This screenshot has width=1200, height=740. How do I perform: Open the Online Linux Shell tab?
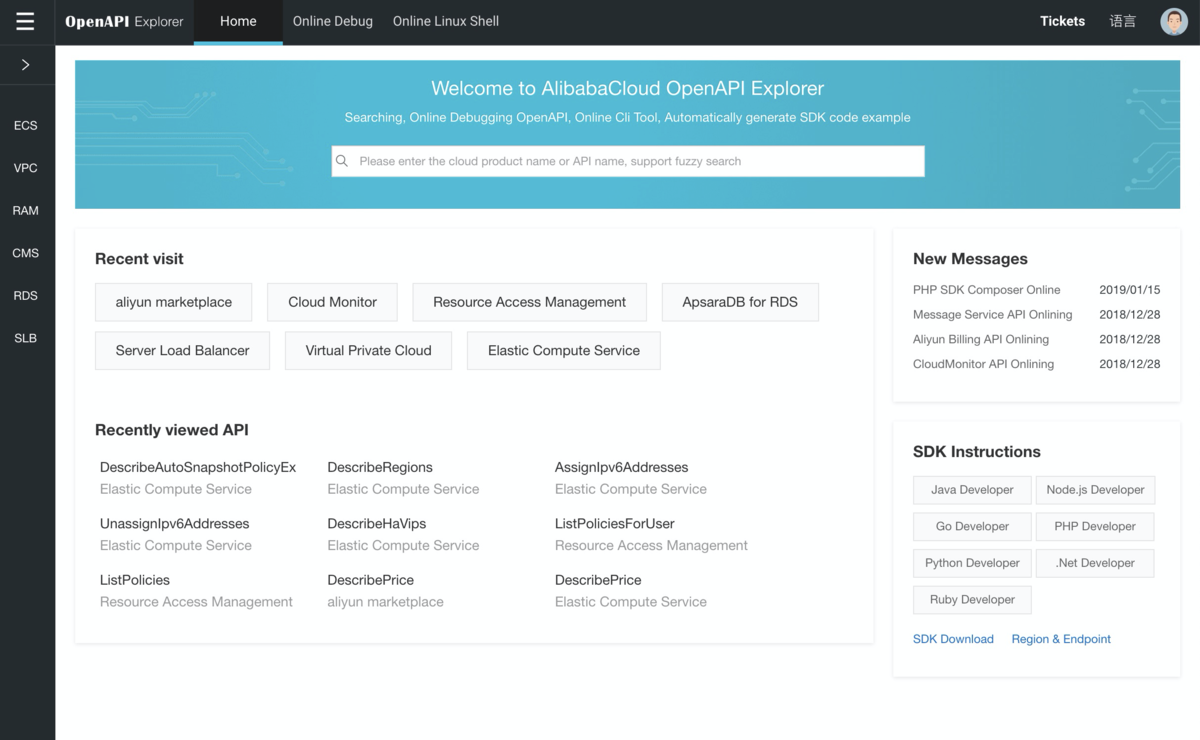445,21
